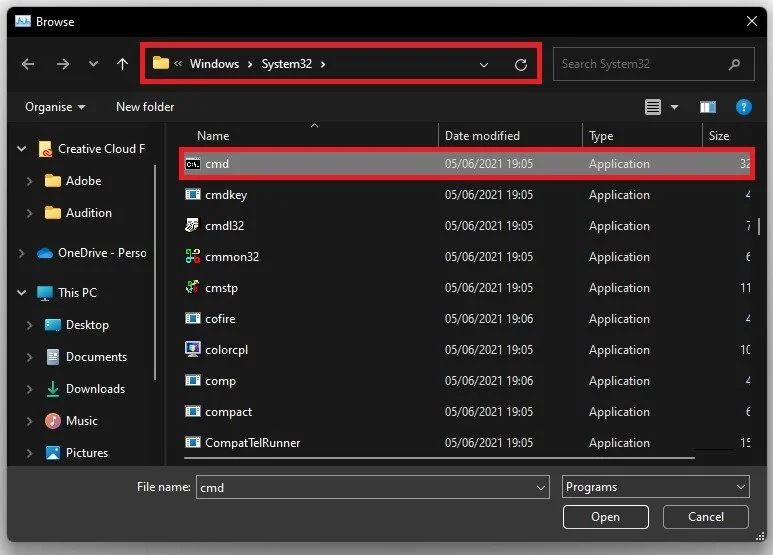The image size is (773, 555).
Task: Click the navigation pane vertical scrollbar
Action: coord(156,272)
